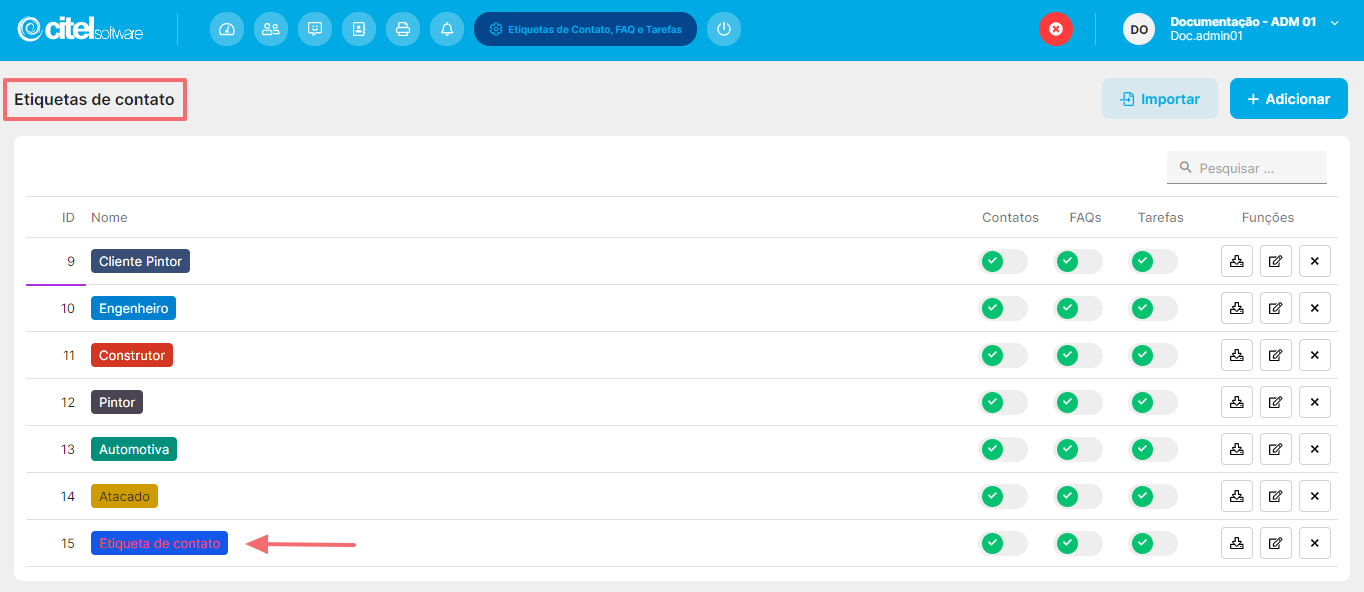Click the Importar button
Screen dimensions: 1364x592
click(1160, 99)
